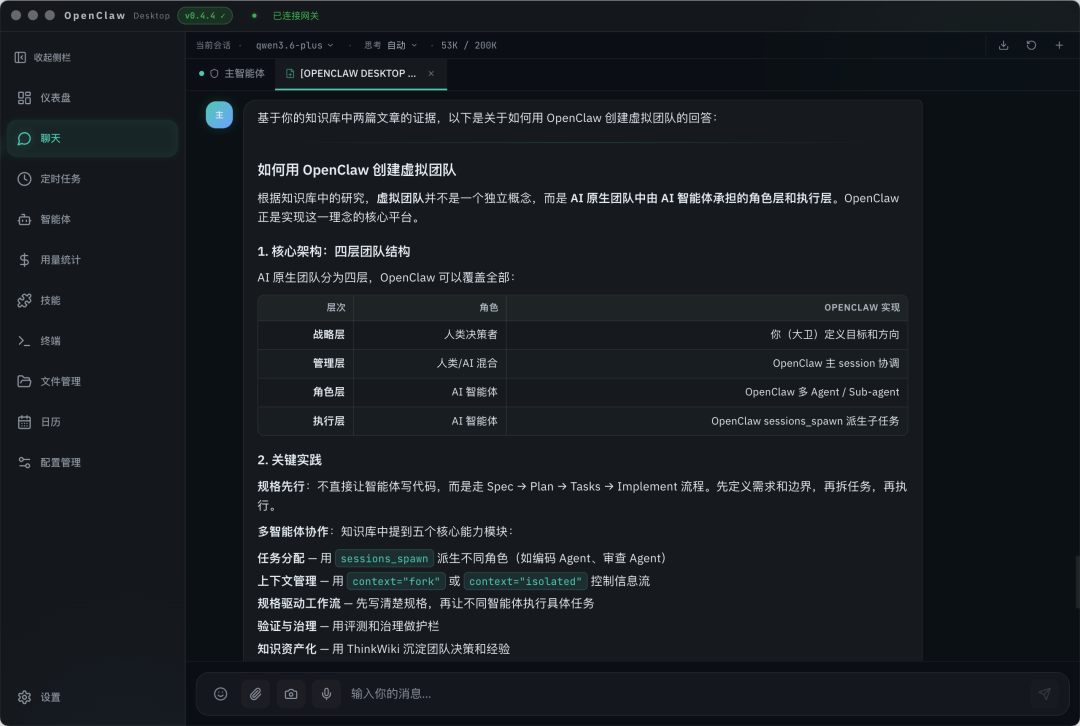The width and height of the screenshot is (1080, 726).
Task: Open 定时任务 scheduled tasks
Action: point(92,179)
